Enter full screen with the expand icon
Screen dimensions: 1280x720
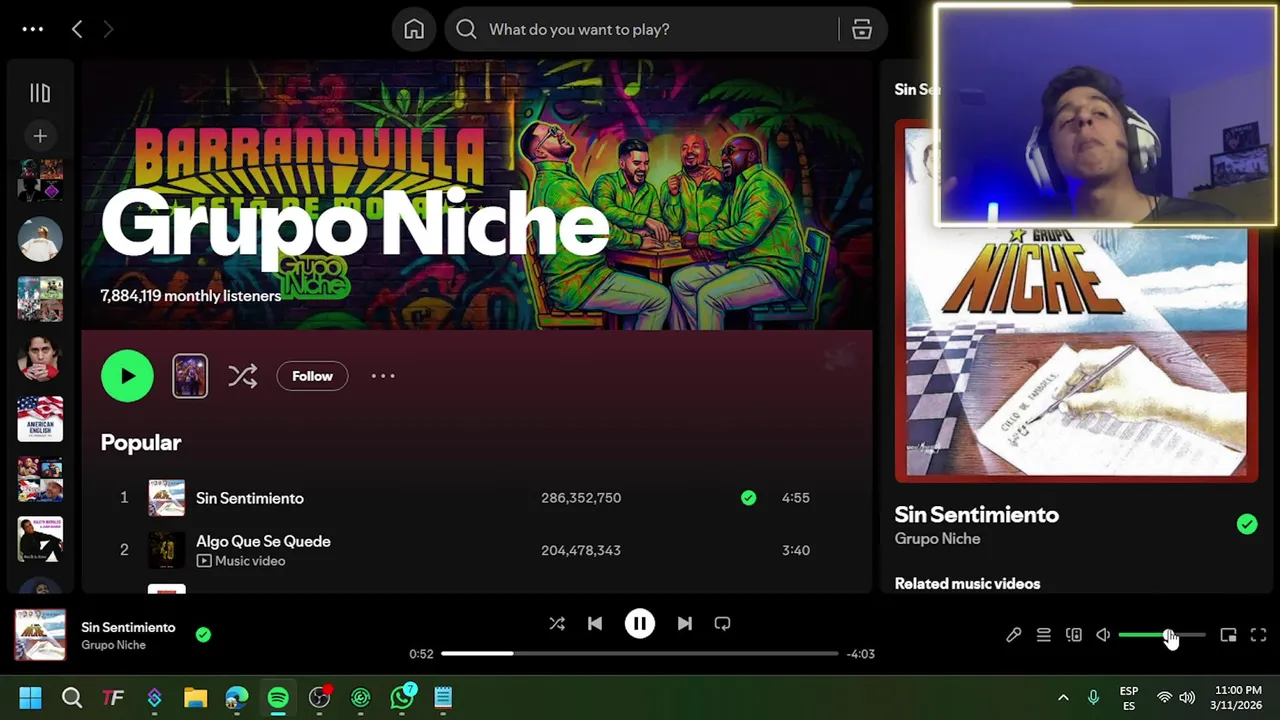pos(1258,635)
